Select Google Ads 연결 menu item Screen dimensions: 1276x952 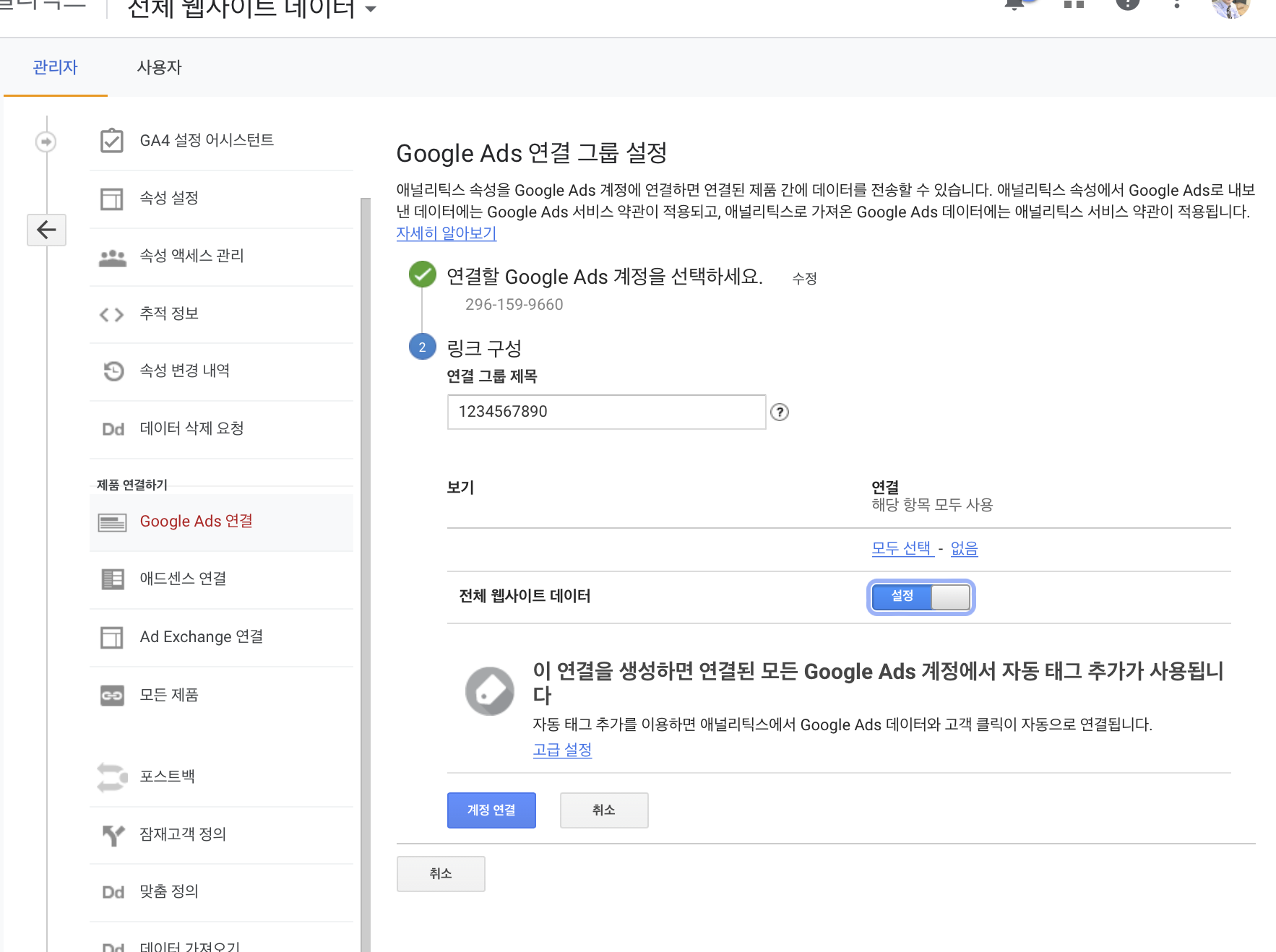point(221,522)
